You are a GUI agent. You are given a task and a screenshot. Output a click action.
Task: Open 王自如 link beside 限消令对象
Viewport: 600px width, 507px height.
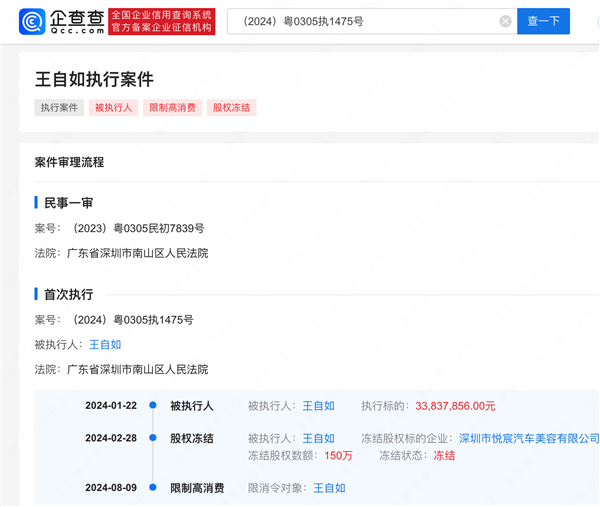pyautogui.click(x=329, y=488)
